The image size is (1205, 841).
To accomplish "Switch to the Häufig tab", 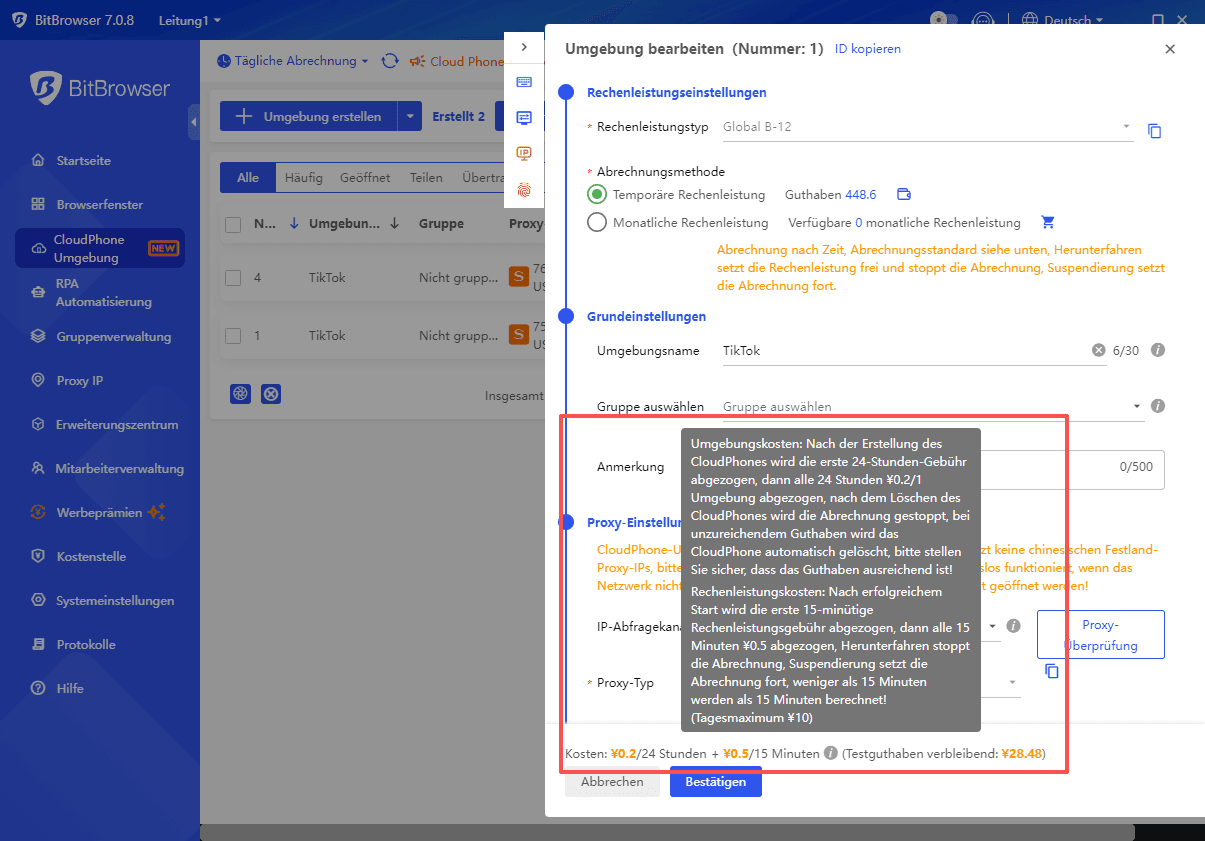I will pyautogui.click(x=304, y=178).
